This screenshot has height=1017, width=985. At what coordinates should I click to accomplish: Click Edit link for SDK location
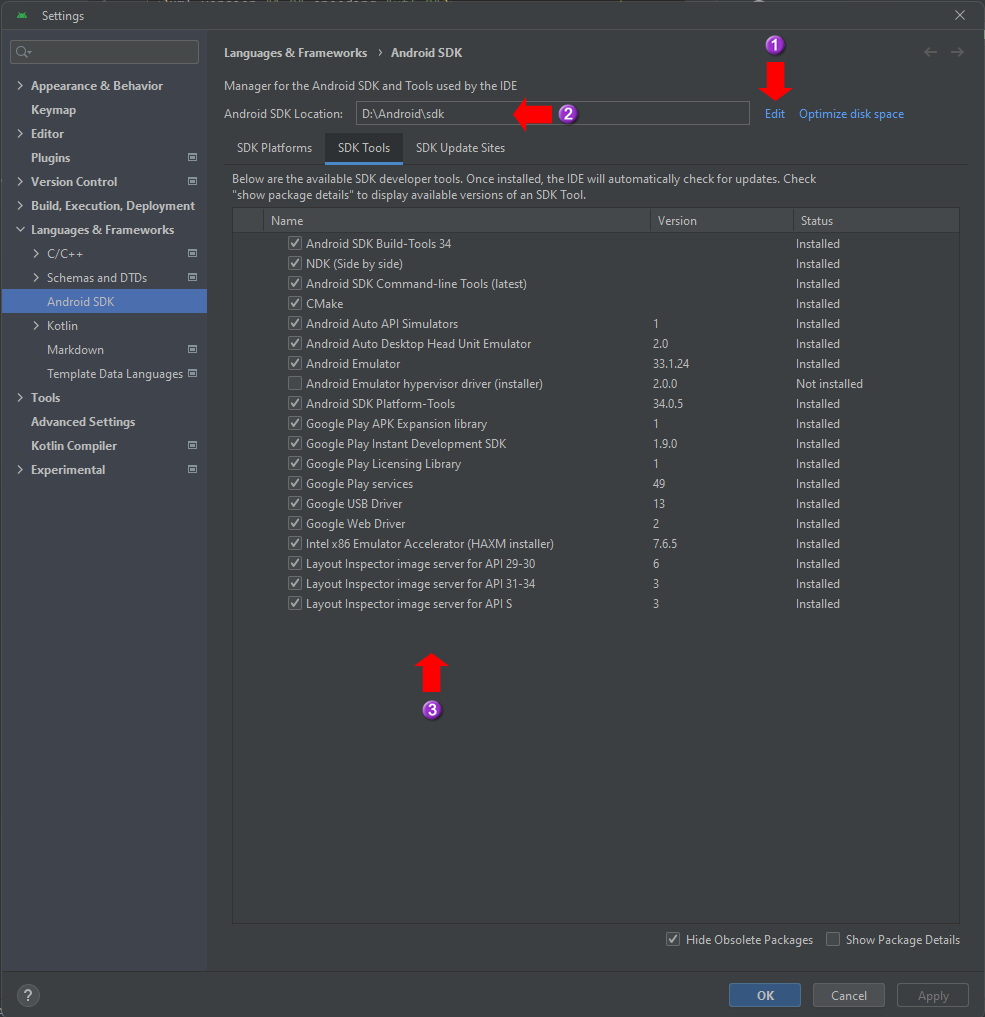tap(774, 114)
